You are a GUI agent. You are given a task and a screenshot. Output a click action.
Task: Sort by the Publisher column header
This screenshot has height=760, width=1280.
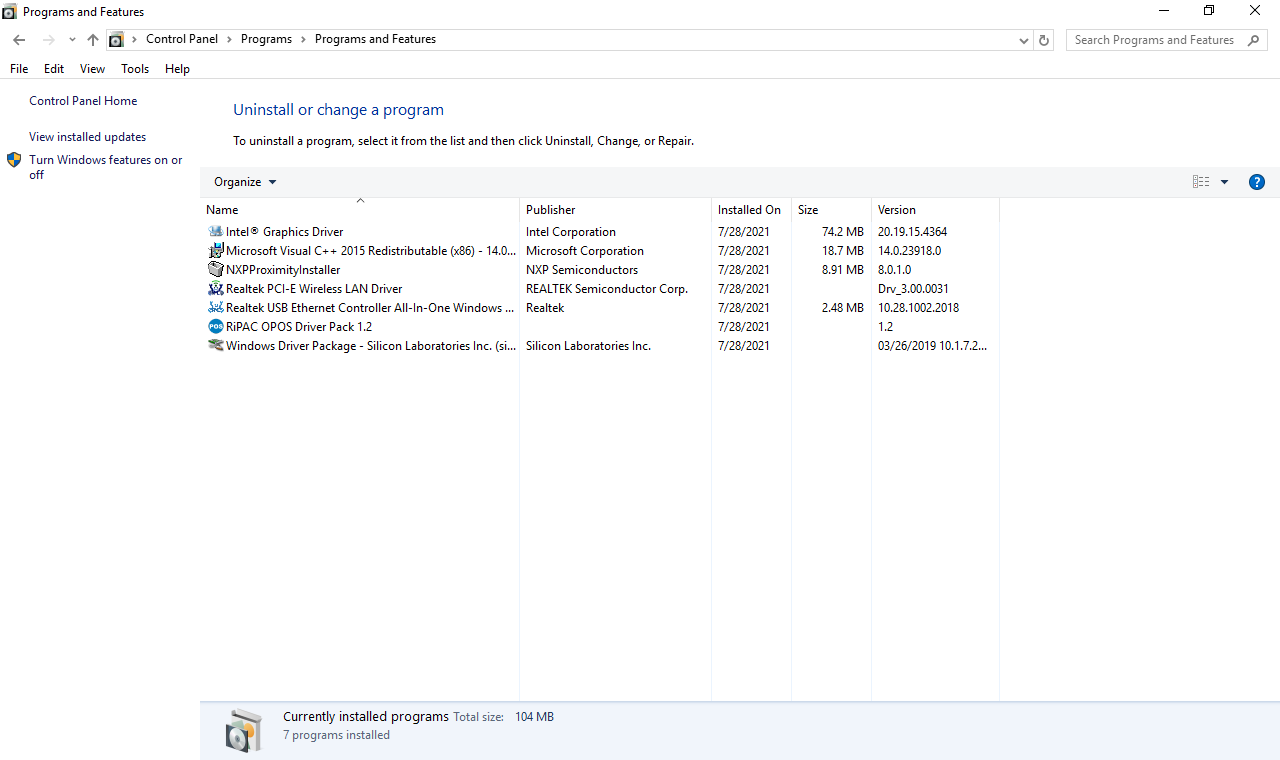[x=615, y=210]
